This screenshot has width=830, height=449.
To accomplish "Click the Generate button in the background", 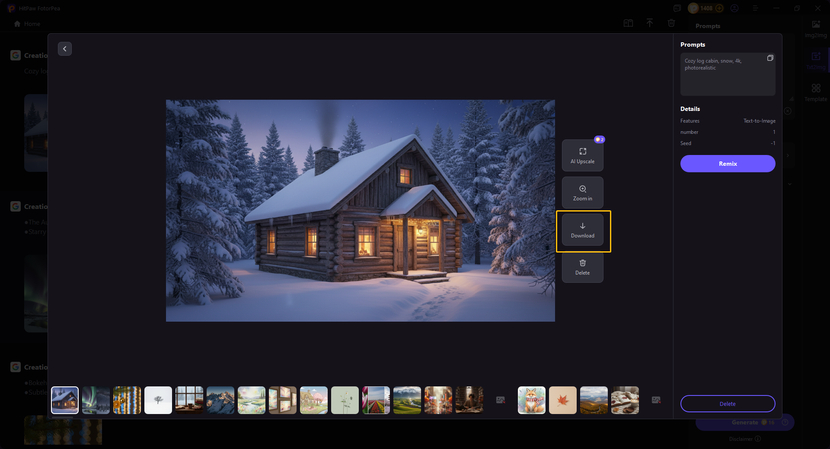I will click(x=745, y=423).
